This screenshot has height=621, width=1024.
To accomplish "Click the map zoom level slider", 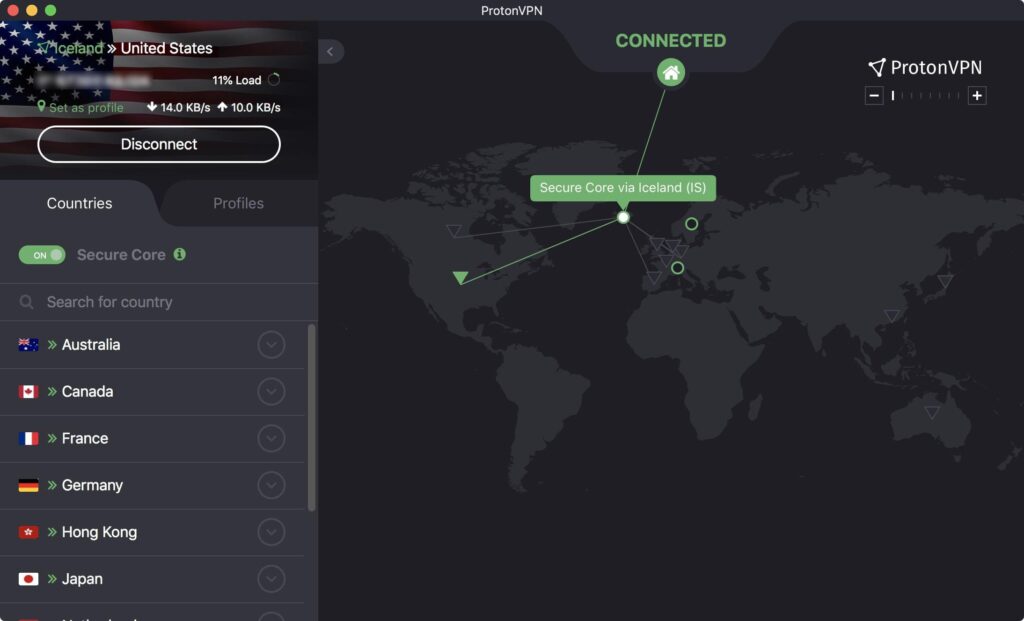I will (x=925, y=96).
